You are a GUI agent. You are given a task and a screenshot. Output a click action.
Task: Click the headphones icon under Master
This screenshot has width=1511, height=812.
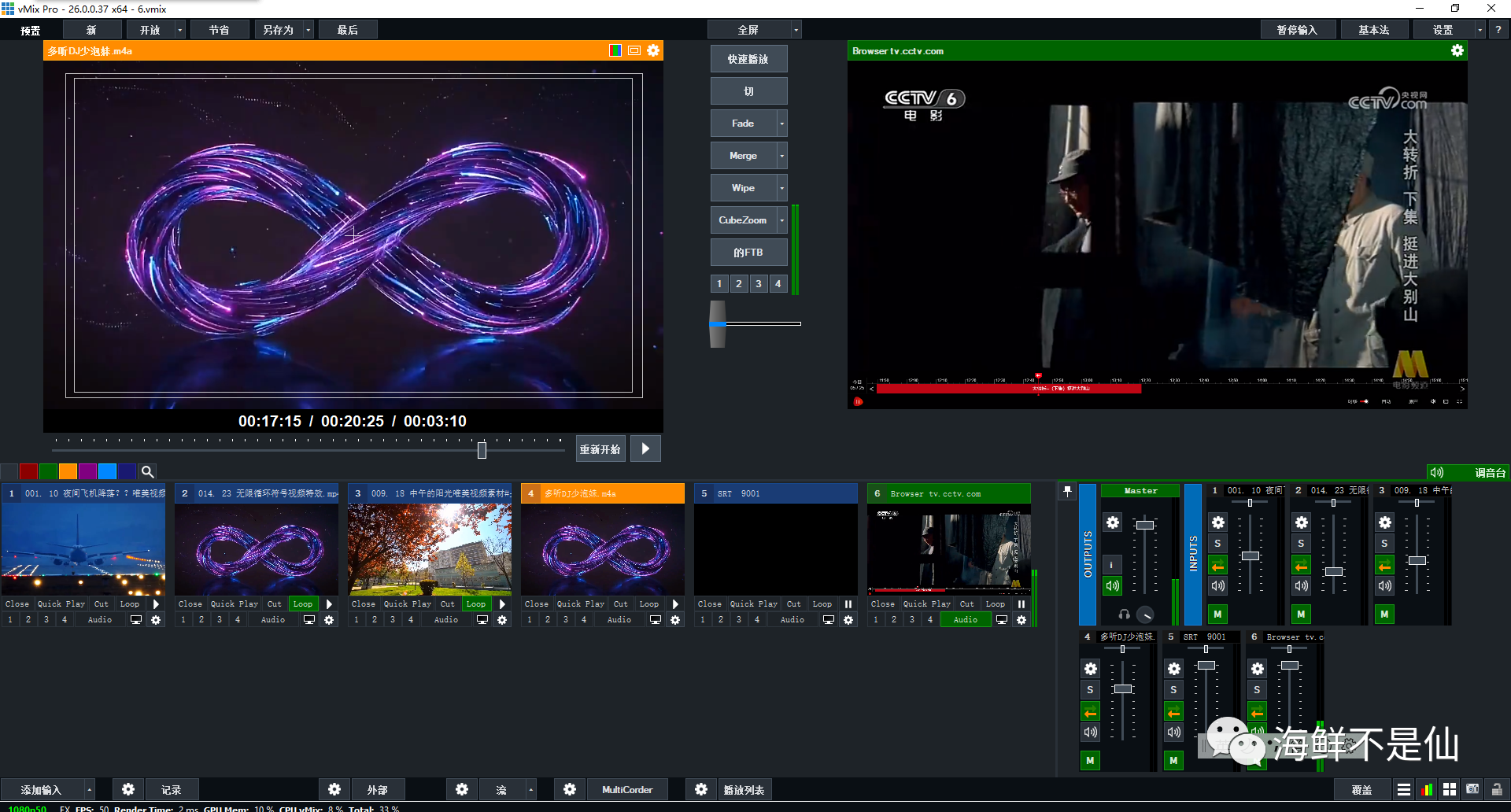pos(1124,614)
